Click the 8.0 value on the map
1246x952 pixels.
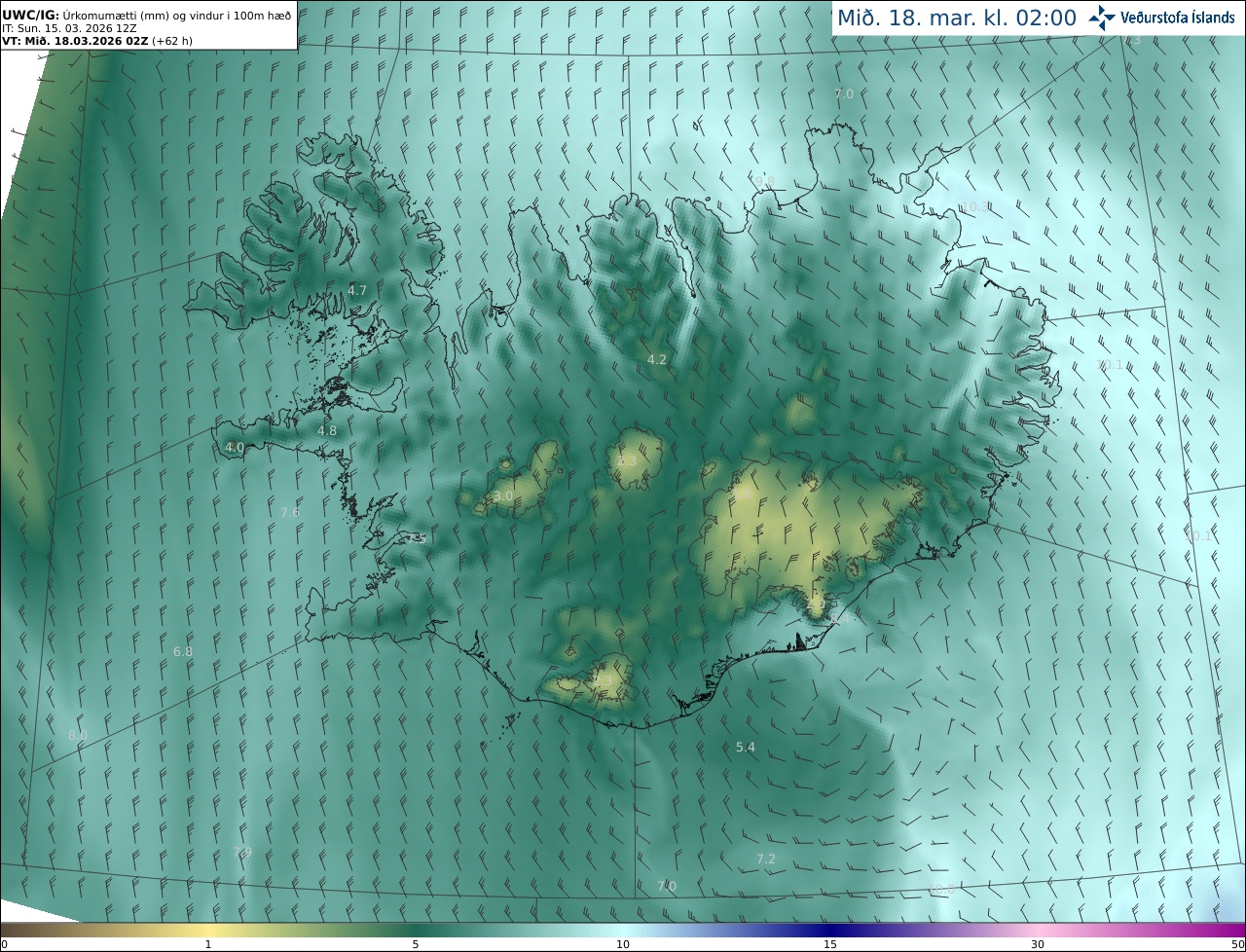point(78,735)
